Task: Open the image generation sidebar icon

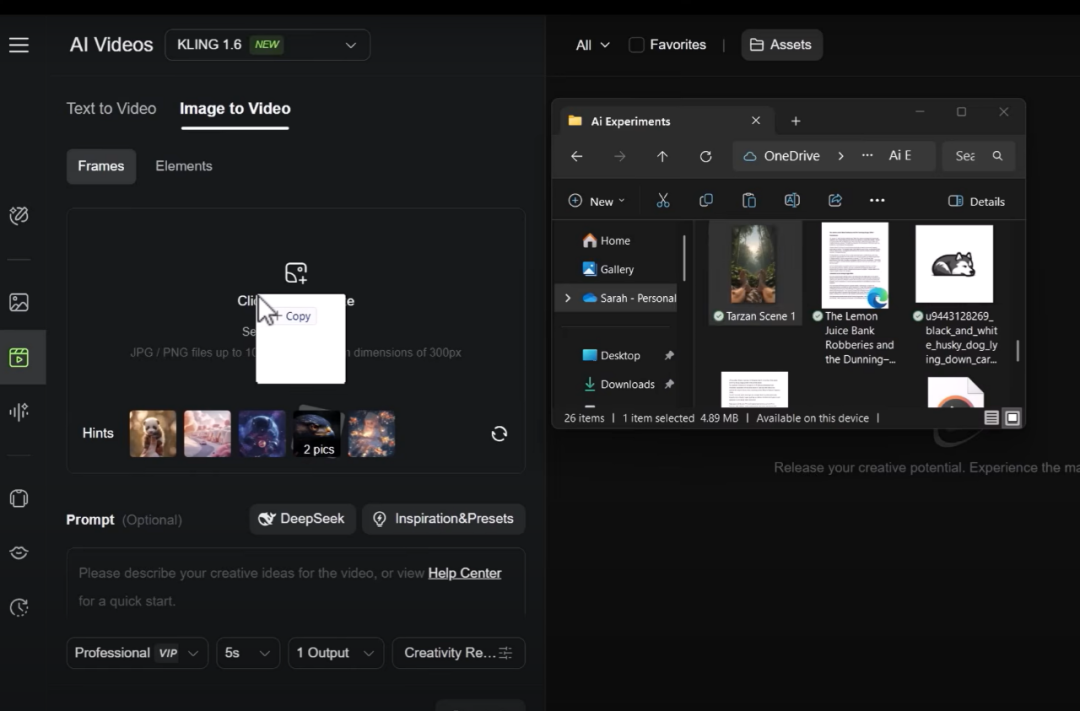Action: pos(19,302)
